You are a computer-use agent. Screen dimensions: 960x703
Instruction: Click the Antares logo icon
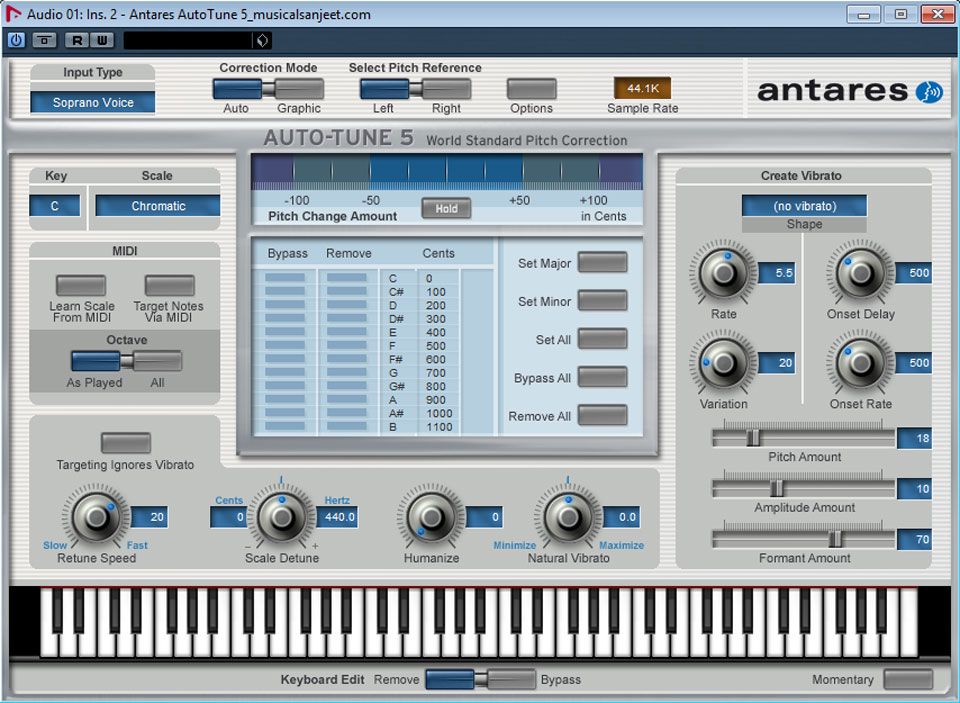[929, 92]
